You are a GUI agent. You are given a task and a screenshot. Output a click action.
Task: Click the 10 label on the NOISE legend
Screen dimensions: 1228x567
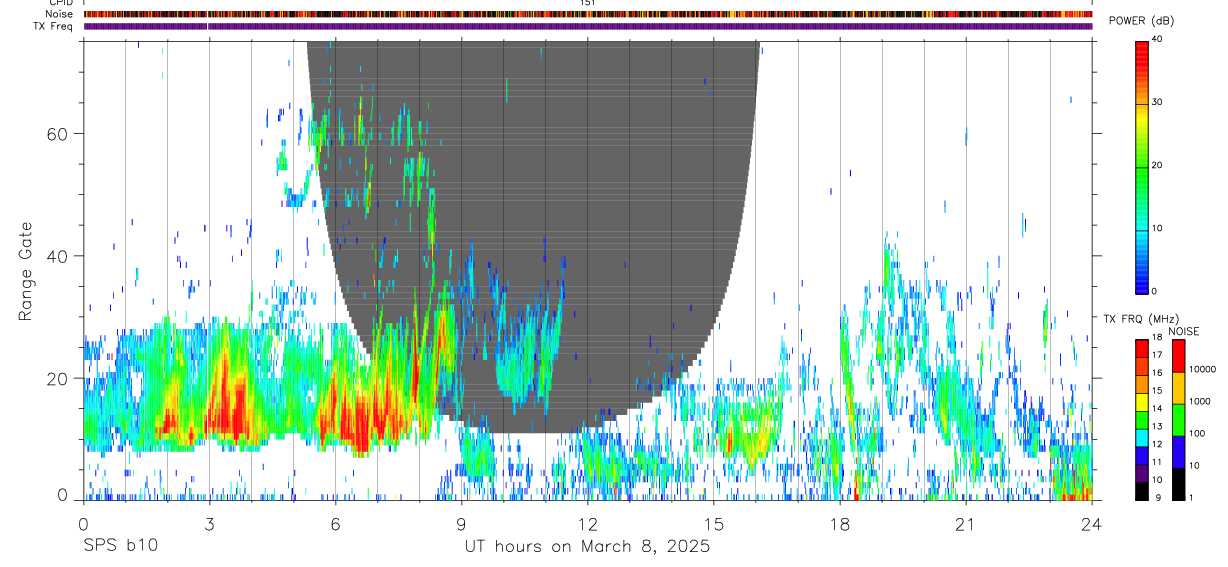tap(1194, 465)
